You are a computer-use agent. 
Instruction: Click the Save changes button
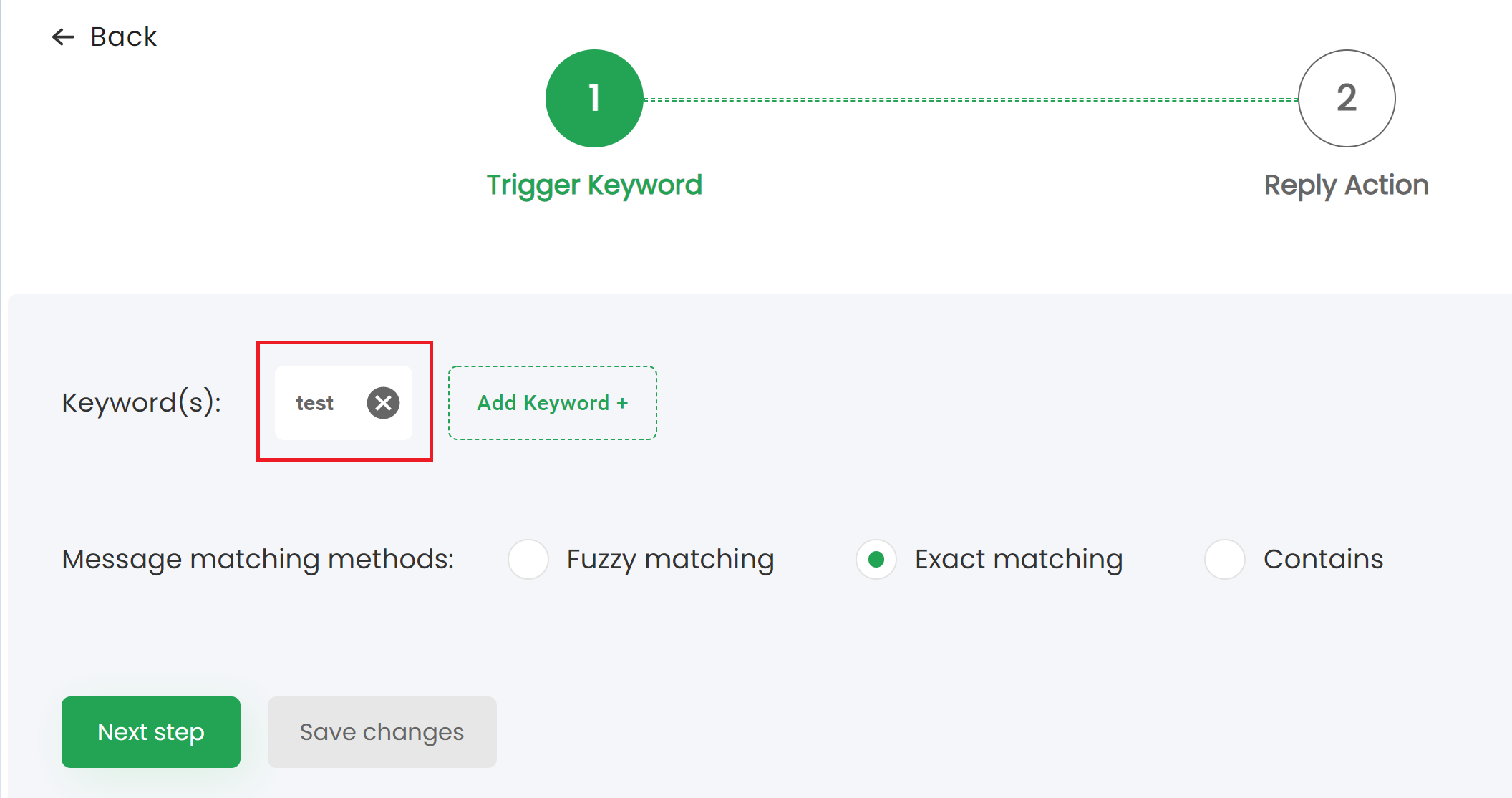(x=382, y=732)
